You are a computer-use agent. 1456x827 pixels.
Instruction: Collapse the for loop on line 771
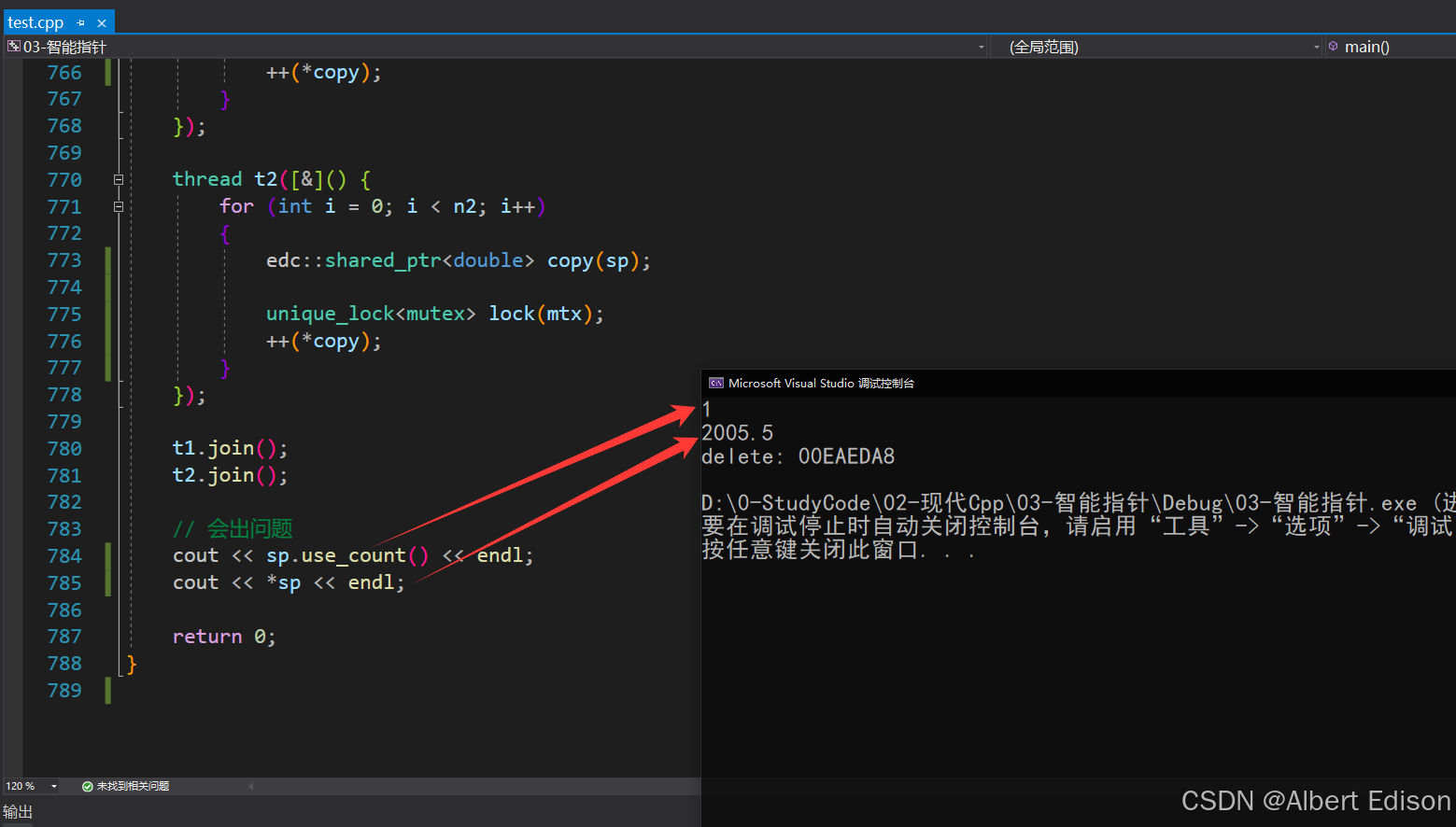pyautogui.click(x=119, y=206)
